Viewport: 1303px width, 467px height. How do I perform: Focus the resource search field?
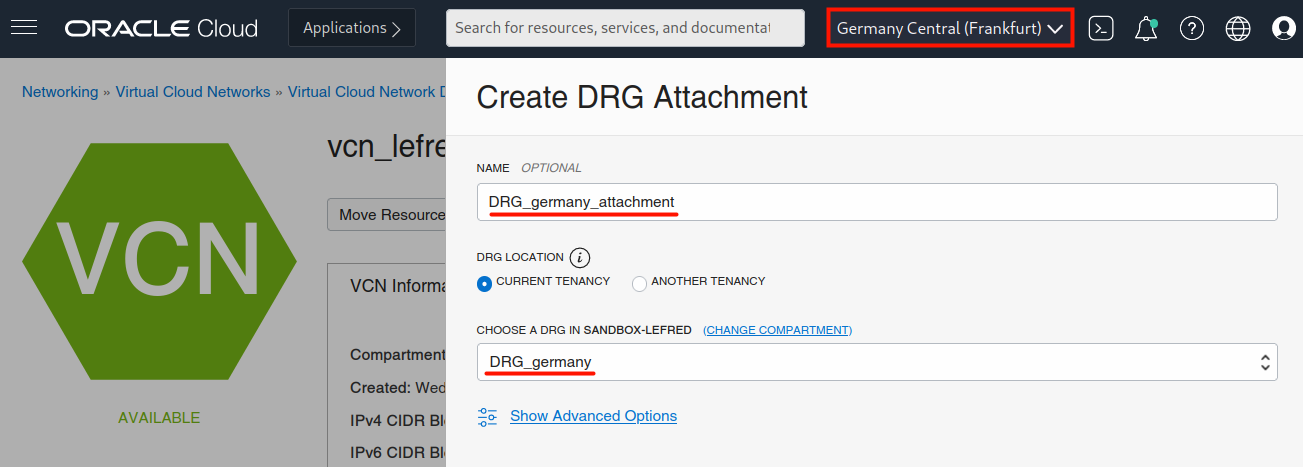625,28
